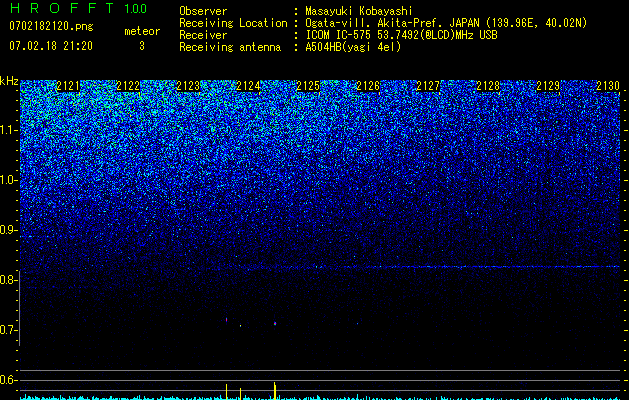Viewport: 629px width, 400px height.
Task: Click the 0.6 frequency axis label
Action: [x=8, y=380]
